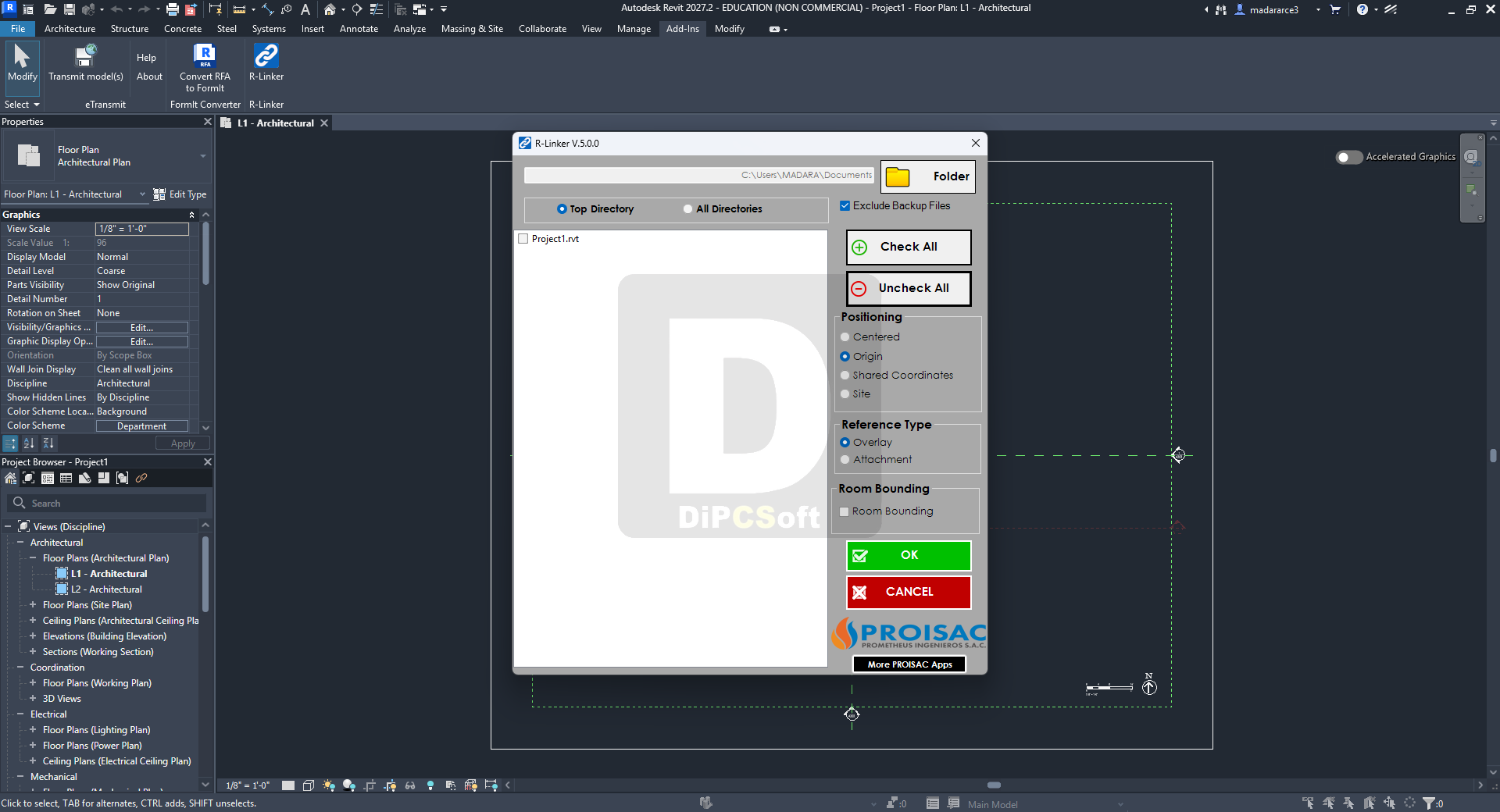
Task: Click the red CANCEL button
Action: (909, 592)
